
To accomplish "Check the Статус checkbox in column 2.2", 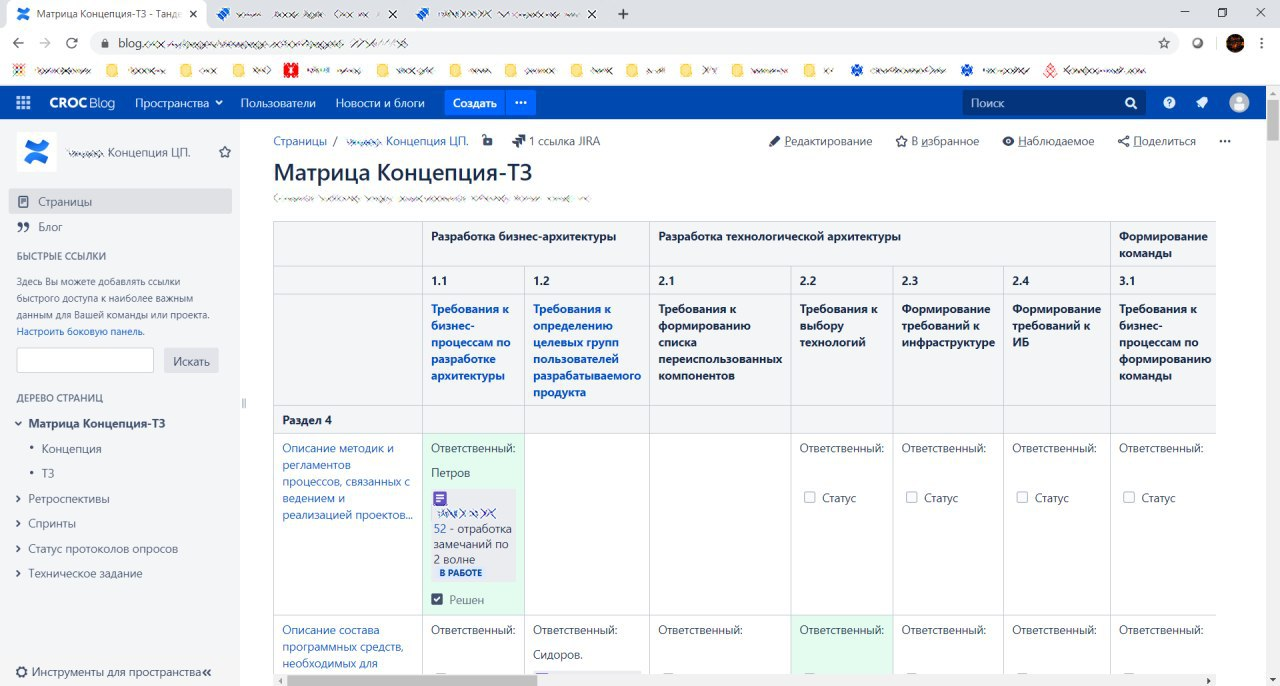I will 809,497.
